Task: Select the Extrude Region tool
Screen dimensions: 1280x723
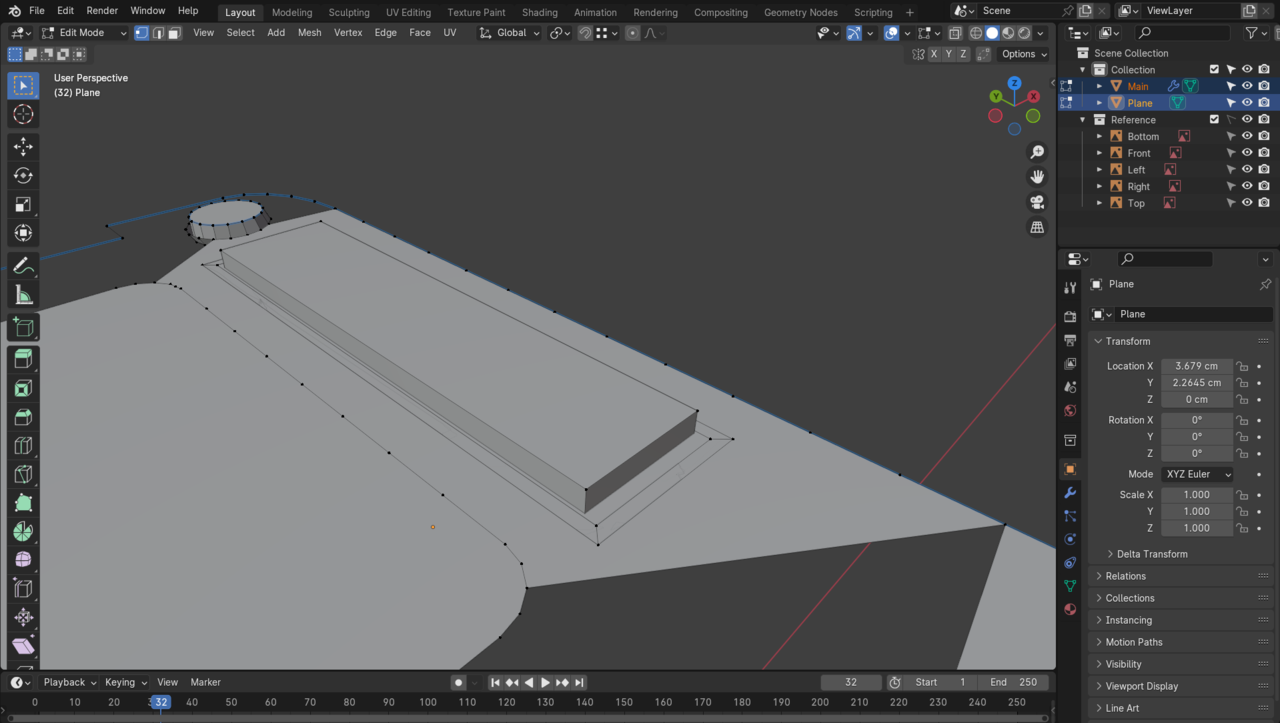Action: pos(23,358)
